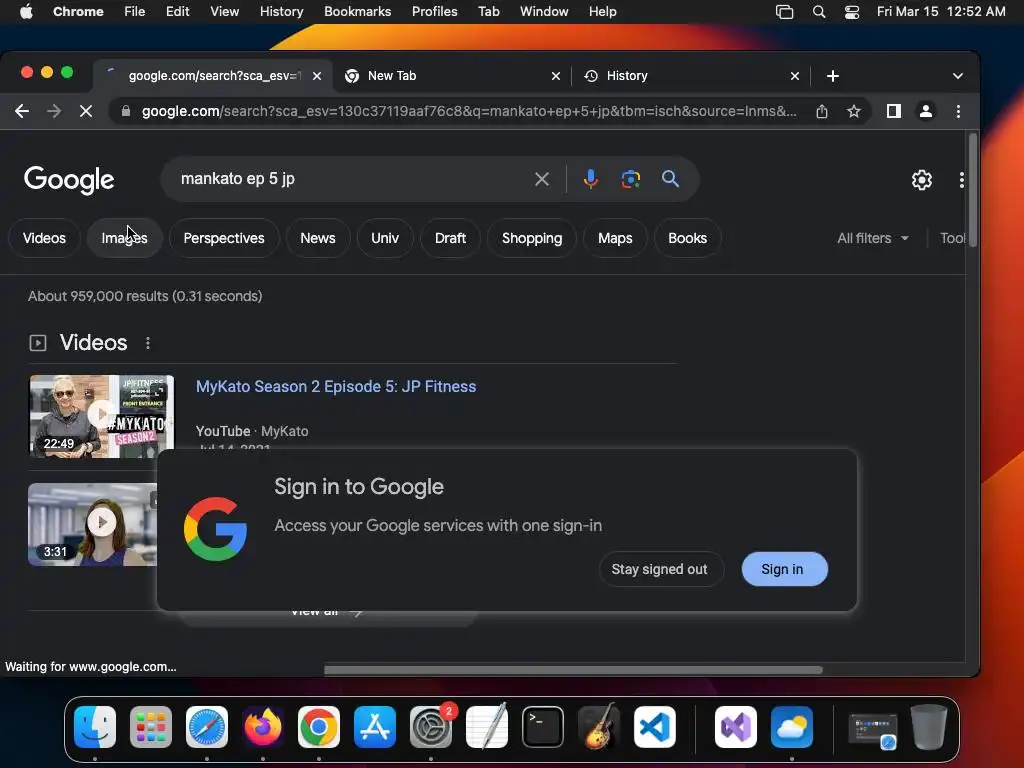
Task: Open the File menu
Action: tap(135, 12)
